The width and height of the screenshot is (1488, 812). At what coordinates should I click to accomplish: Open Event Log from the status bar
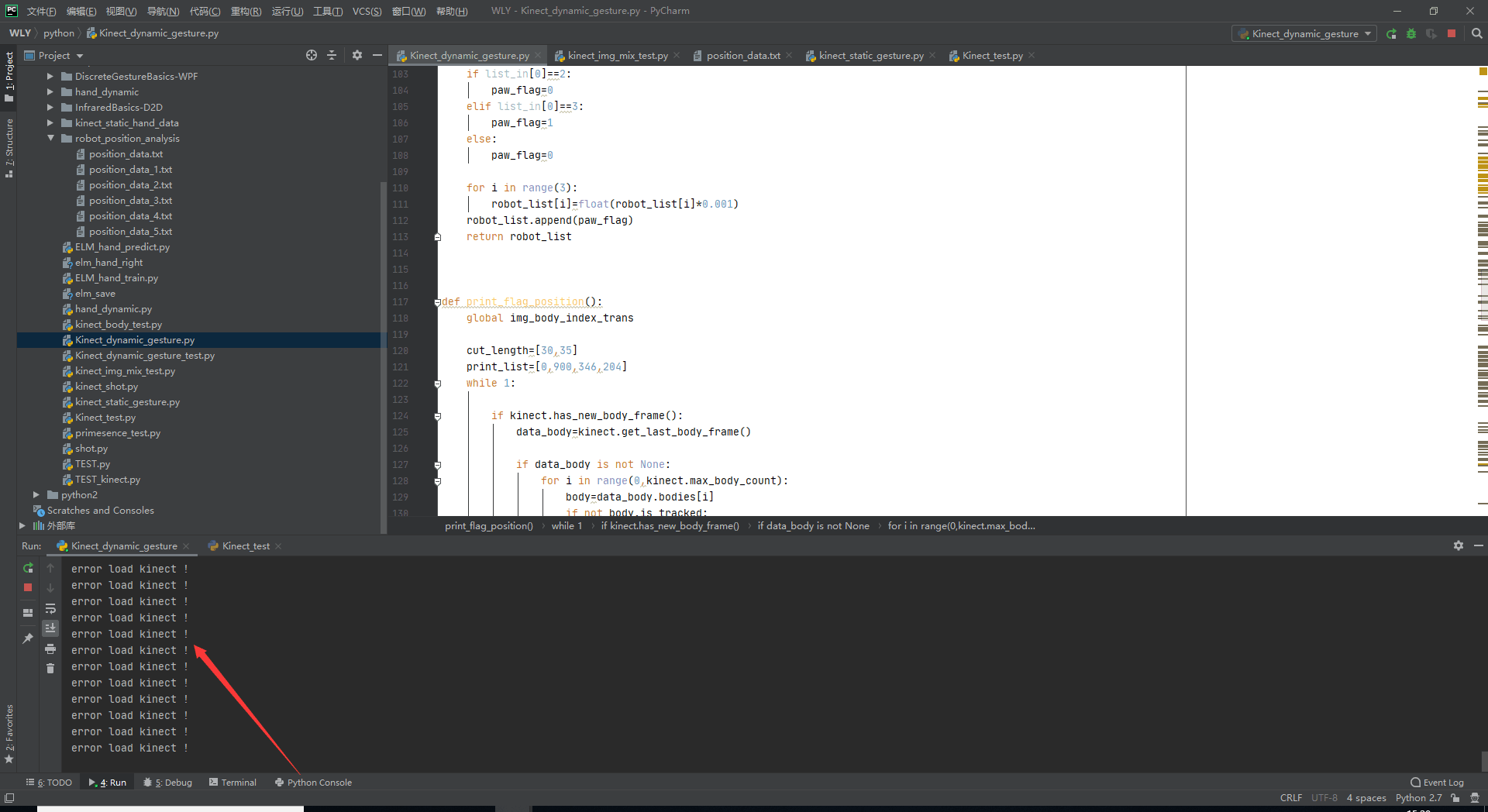1438,783
